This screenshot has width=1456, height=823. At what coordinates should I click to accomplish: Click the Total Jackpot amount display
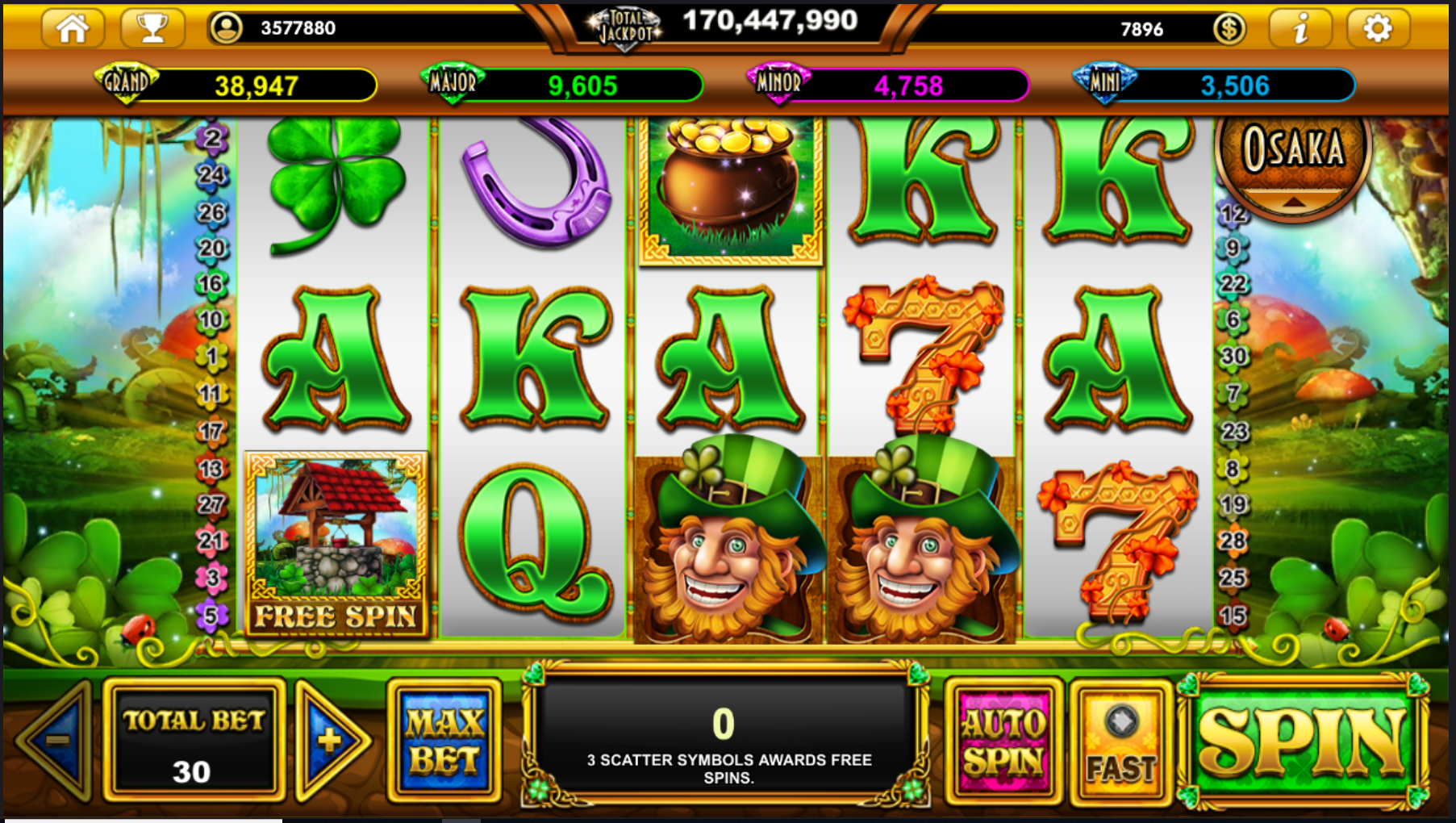point(770,20)
